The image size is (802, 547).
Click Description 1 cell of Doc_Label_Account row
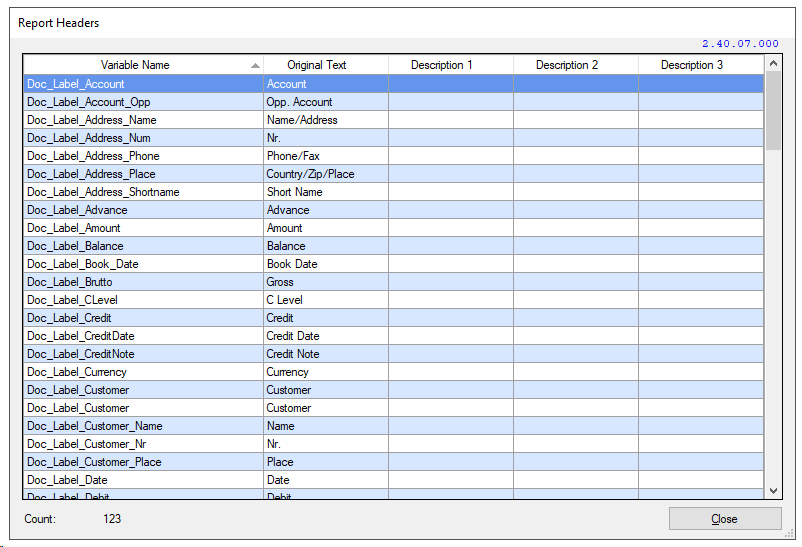(x=451, y=84)
